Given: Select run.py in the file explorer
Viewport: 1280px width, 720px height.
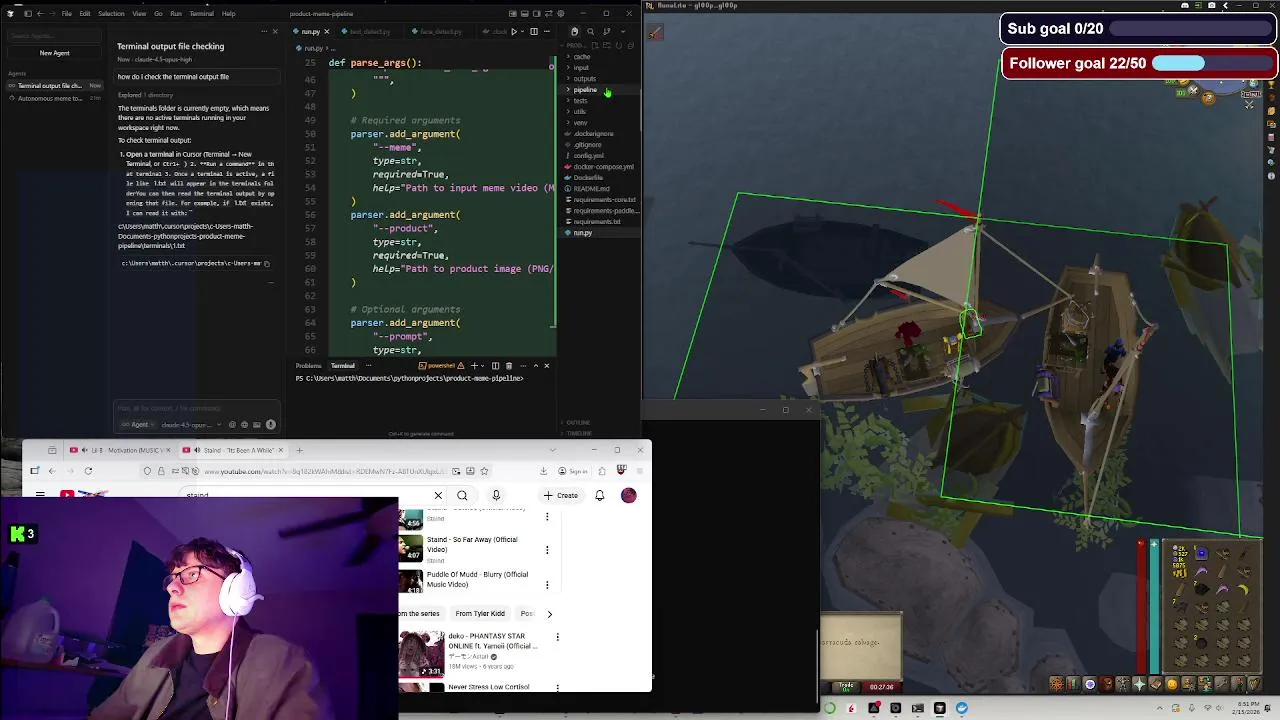Looking at the screenshot, I should click(583, 233).
